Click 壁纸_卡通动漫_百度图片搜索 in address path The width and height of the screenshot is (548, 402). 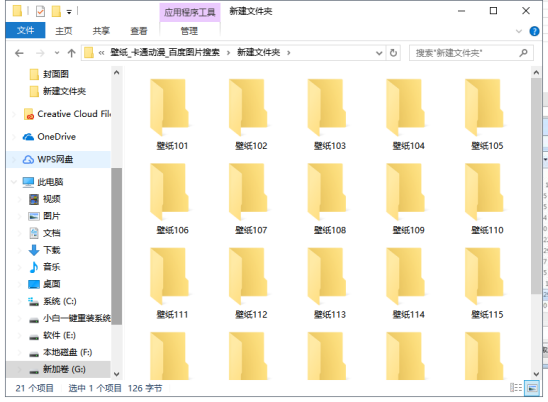point(165,52)
